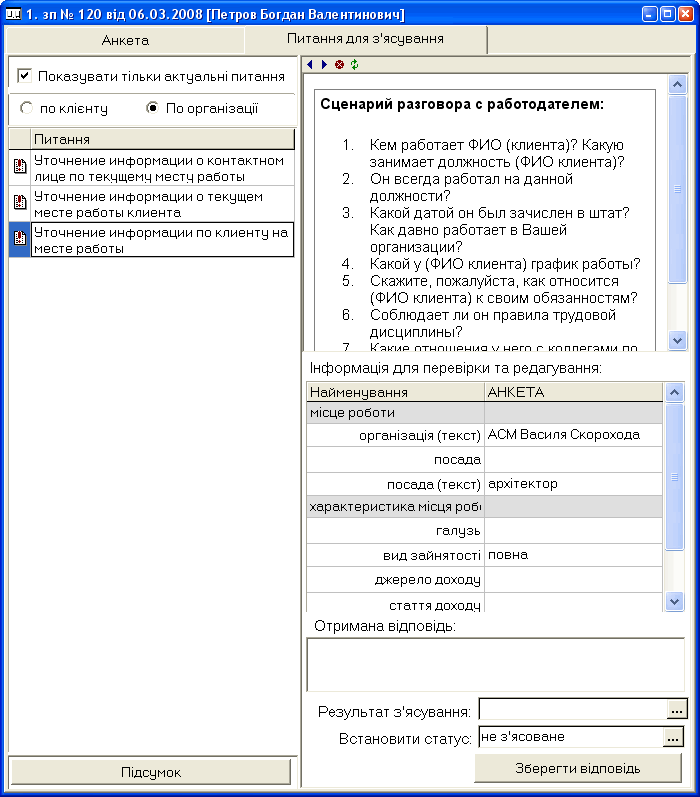Select the 'по клієнту' radio button

click(26, 108)
